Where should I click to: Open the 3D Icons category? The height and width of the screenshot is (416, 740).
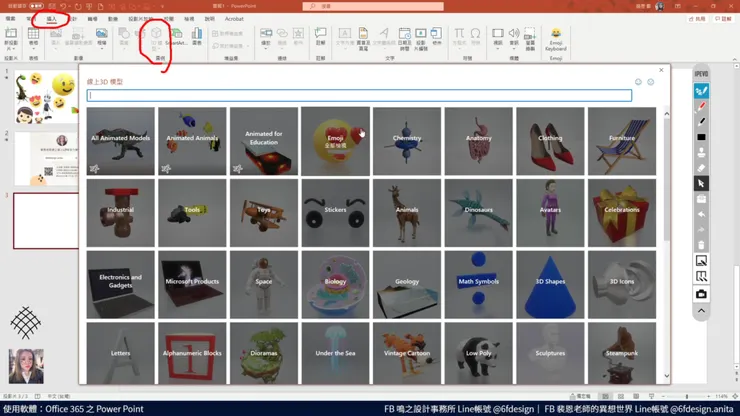622,285
